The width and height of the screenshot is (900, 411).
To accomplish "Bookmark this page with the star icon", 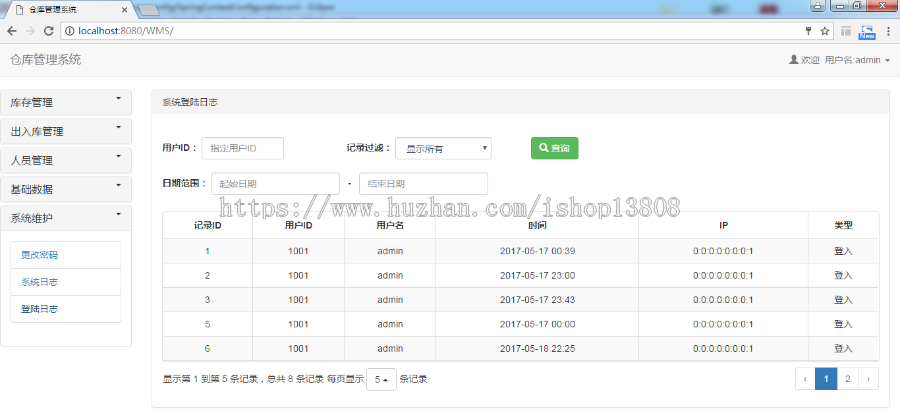I will tap(825, 31).
